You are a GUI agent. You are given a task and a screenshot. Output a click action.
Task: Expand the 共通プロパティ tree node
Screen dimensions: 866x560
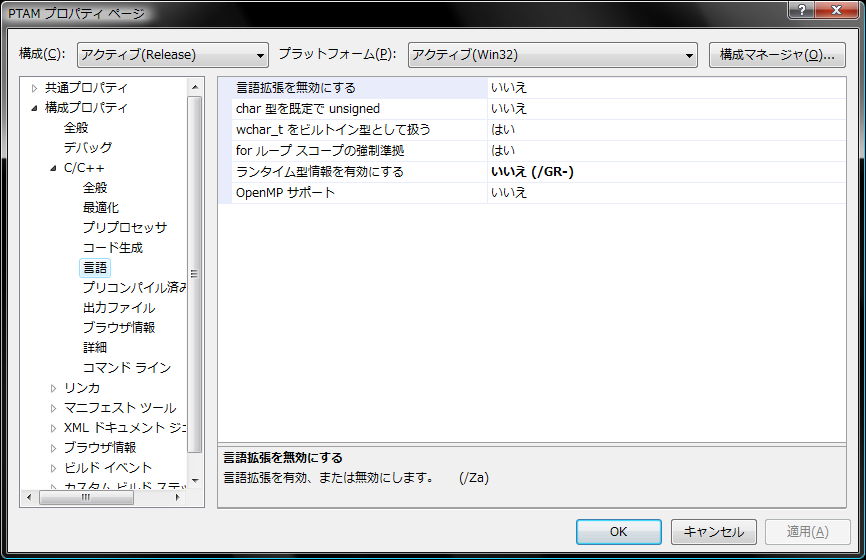pos(35,88)
